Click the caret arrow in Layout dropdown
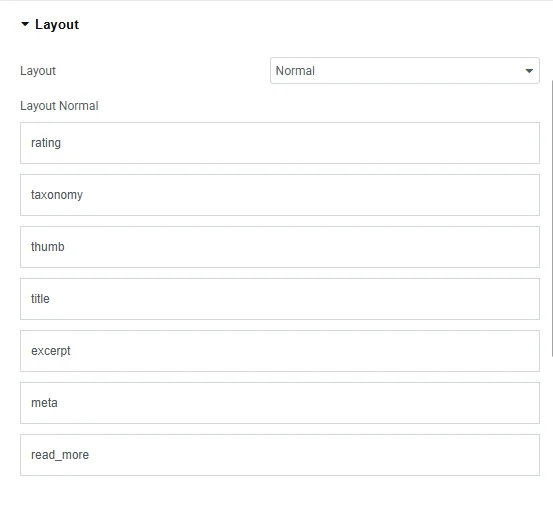The image size is (553, 510). pos(529,71)
